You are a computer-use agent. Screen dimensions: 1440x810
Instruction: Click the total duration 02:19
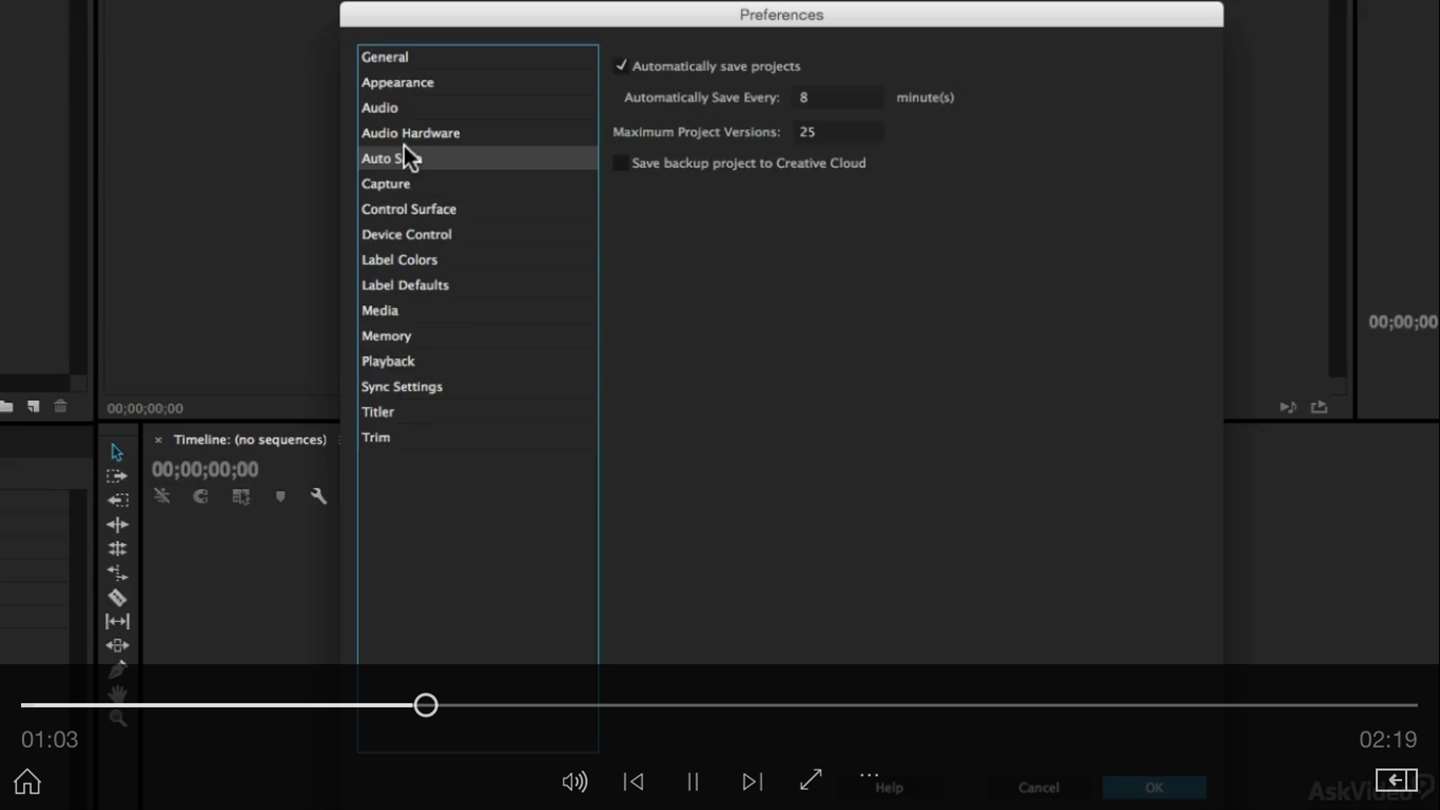coord(1388,740)
